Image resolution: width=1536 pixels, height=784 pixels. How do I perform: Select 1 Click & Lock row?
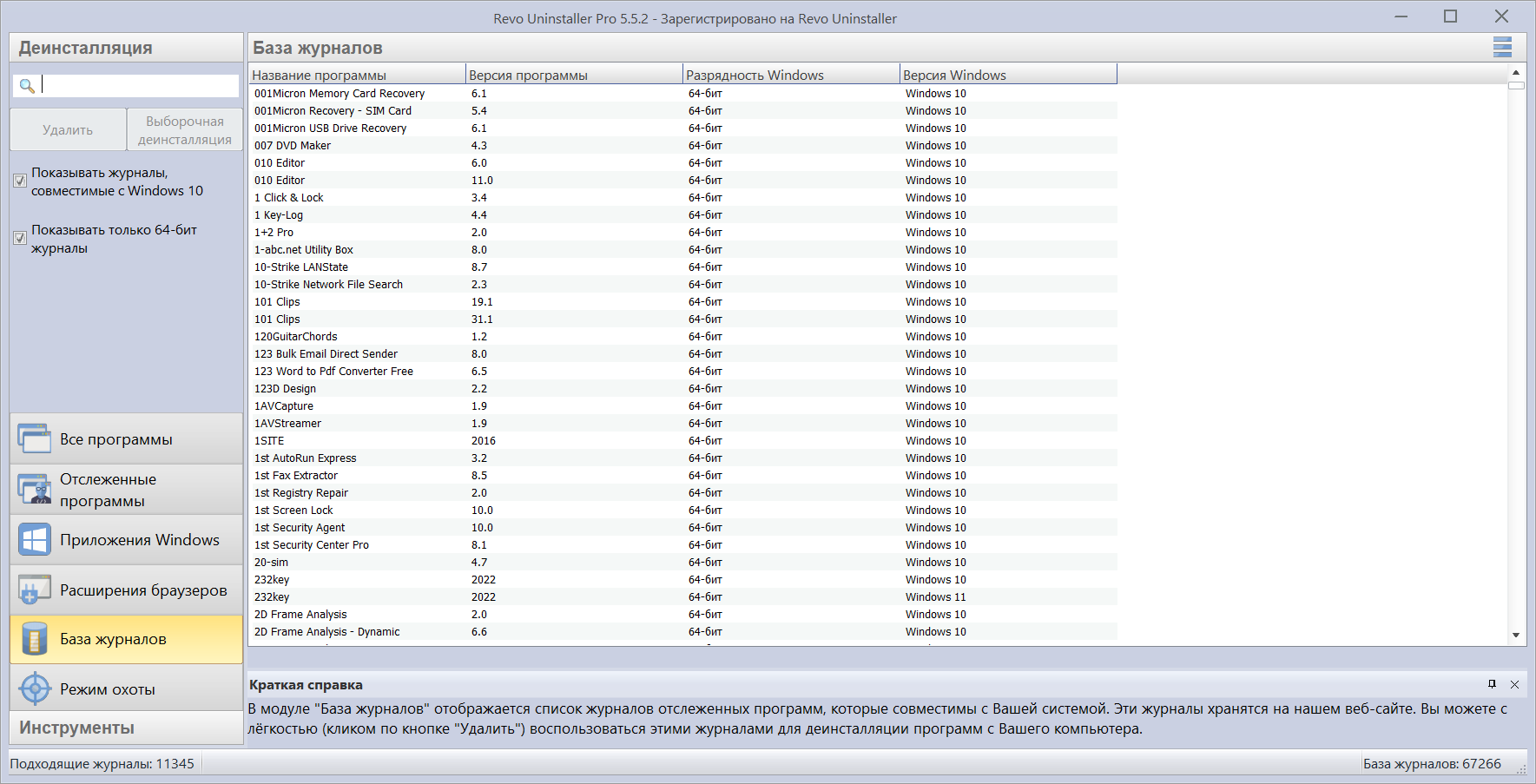[682, 198]
